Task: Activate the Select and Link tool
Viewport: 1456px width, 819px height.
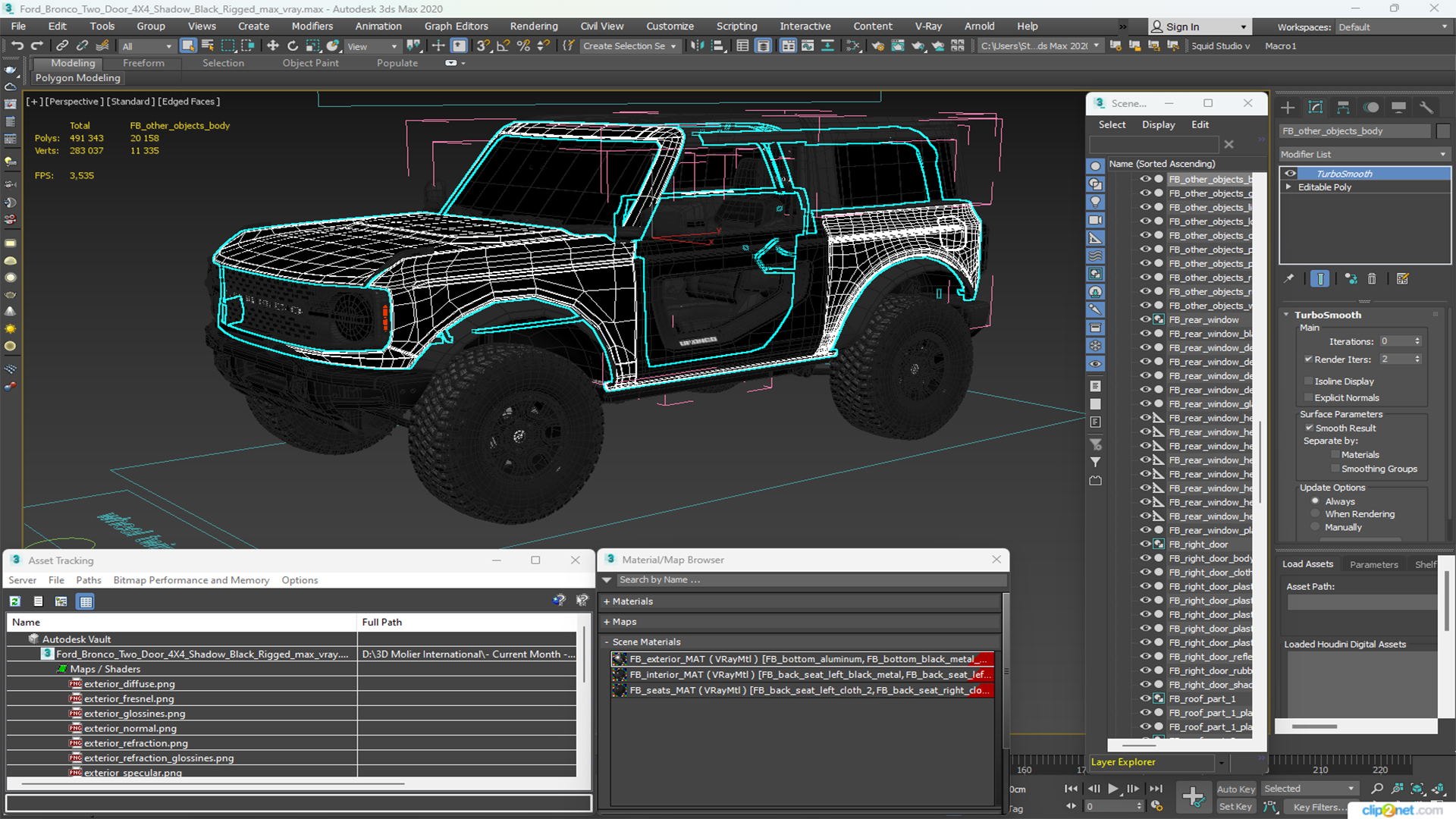Action: click(x=62, y=46)
